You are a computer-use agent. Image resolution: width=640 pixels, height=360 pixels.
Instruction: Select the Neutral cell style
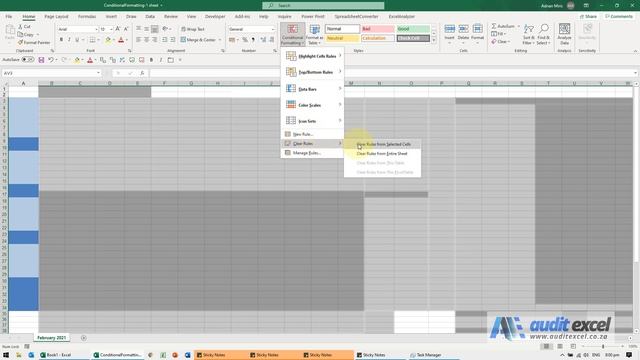342,38
